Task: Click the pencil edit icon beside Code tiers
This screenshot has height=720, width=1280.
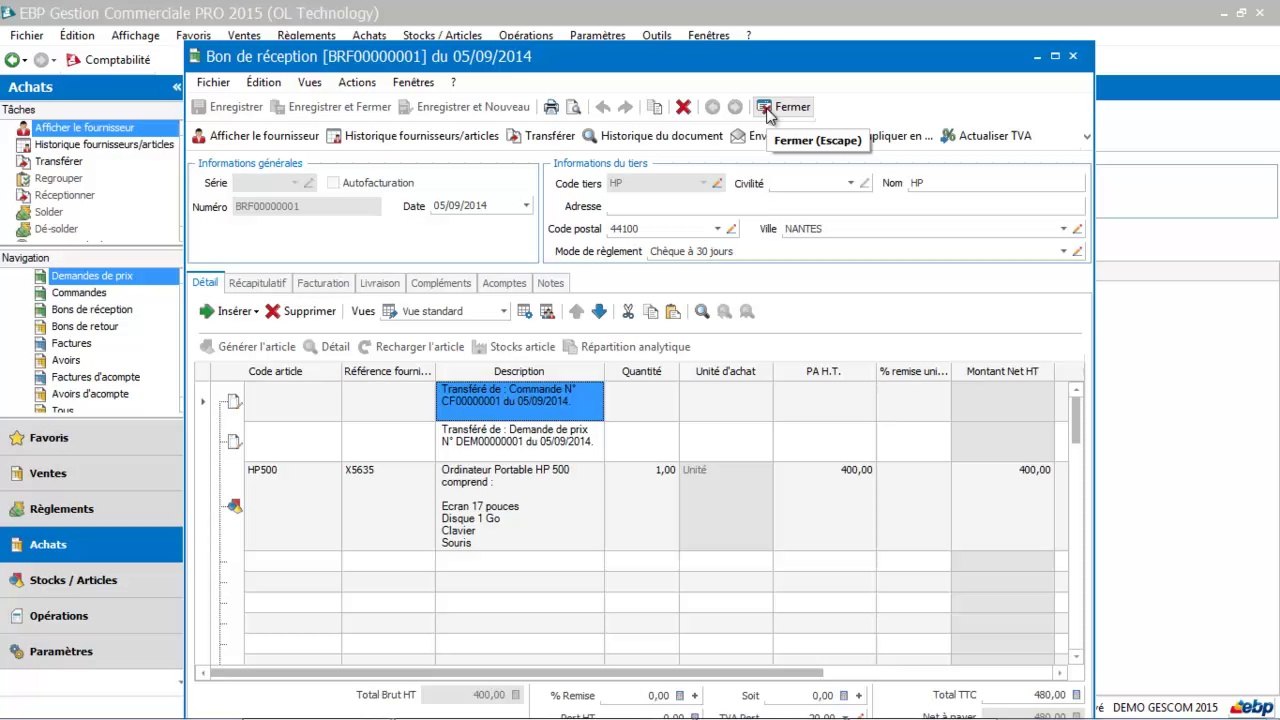Action: (x=717, y=183)
